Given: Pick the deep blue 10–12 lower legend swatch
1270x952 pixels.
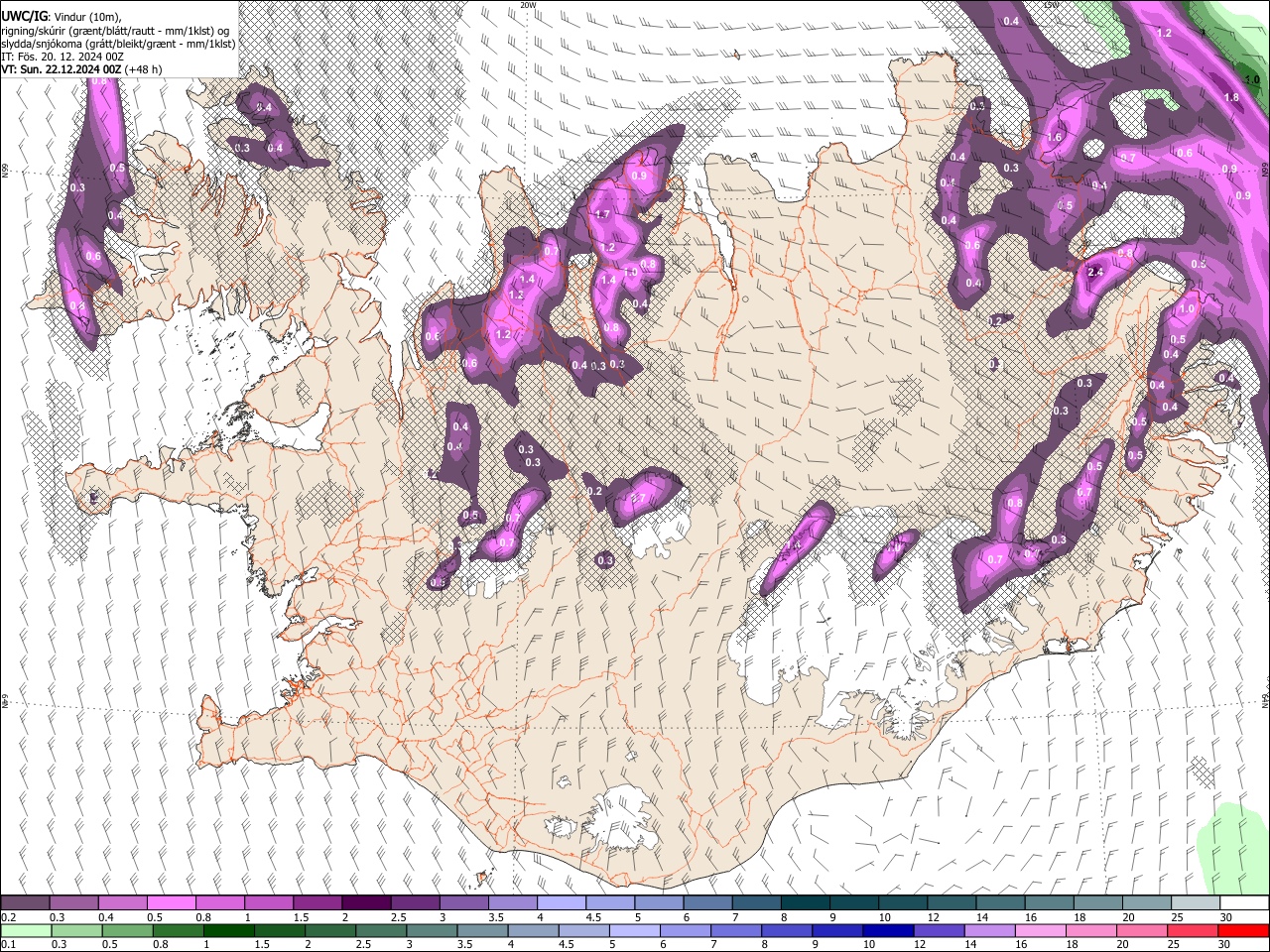Looking at the screenshot, I should tap(888, 931).
